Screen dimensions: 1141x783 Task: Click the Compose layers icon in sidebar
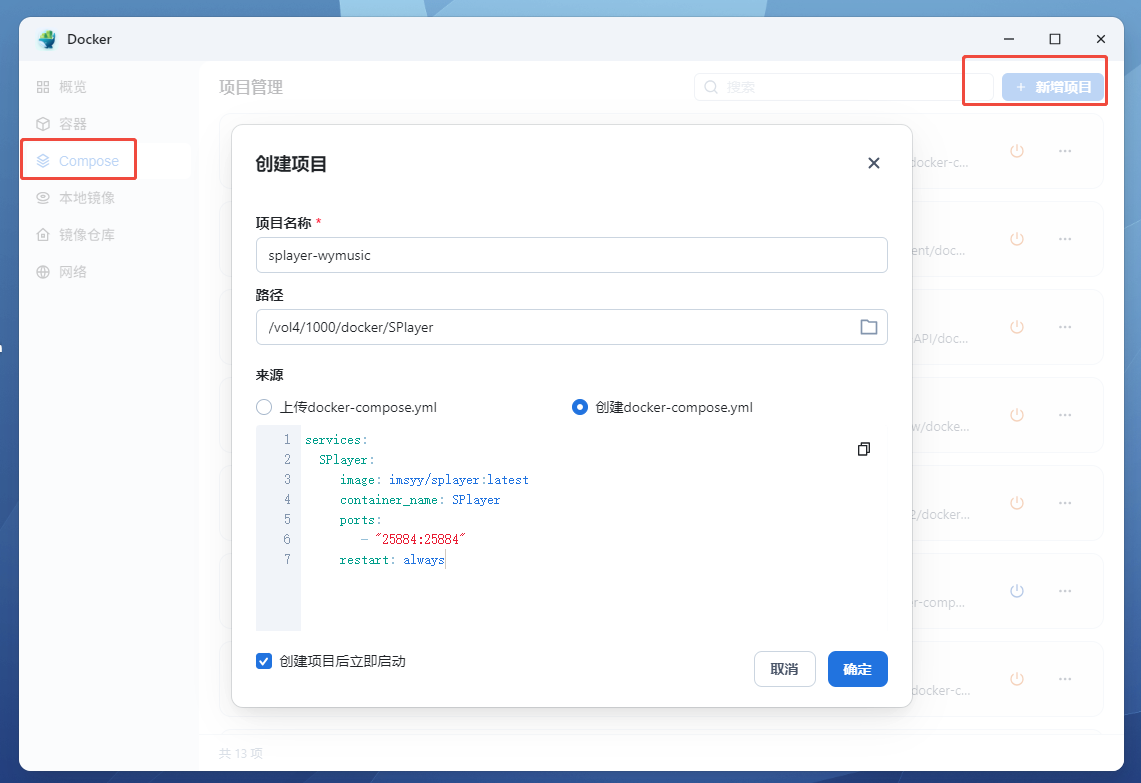point(43,161)
